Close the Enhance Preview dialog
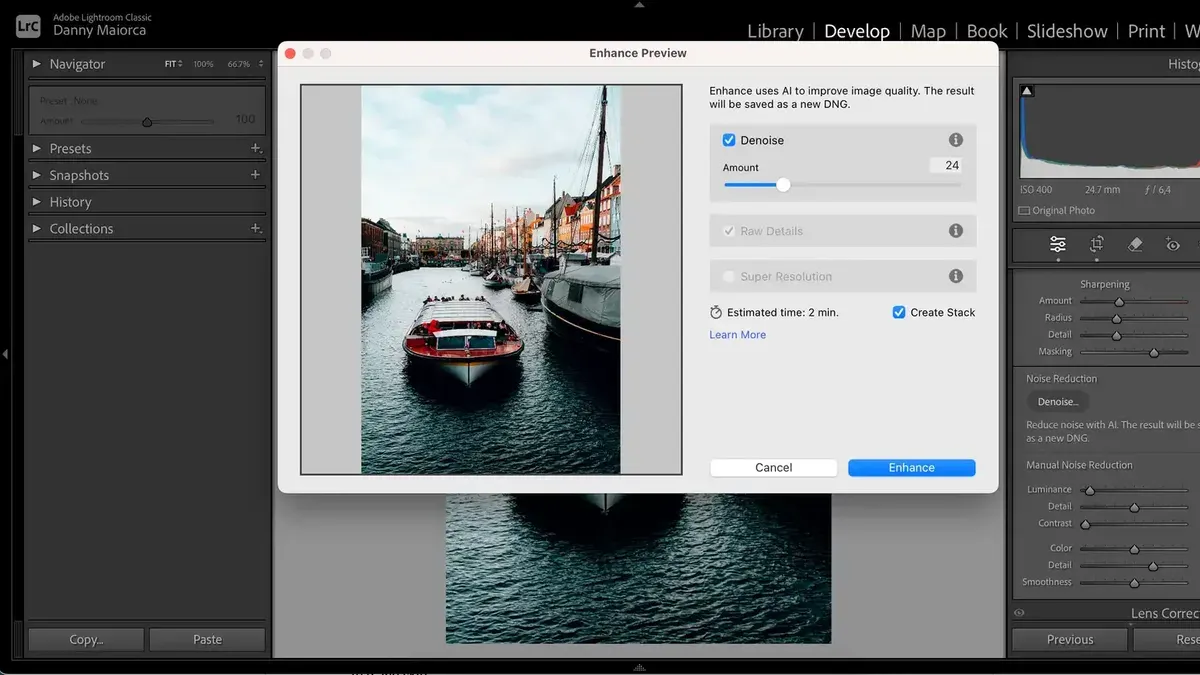The height and width of the screenshot is (675, 1200). 290,53
